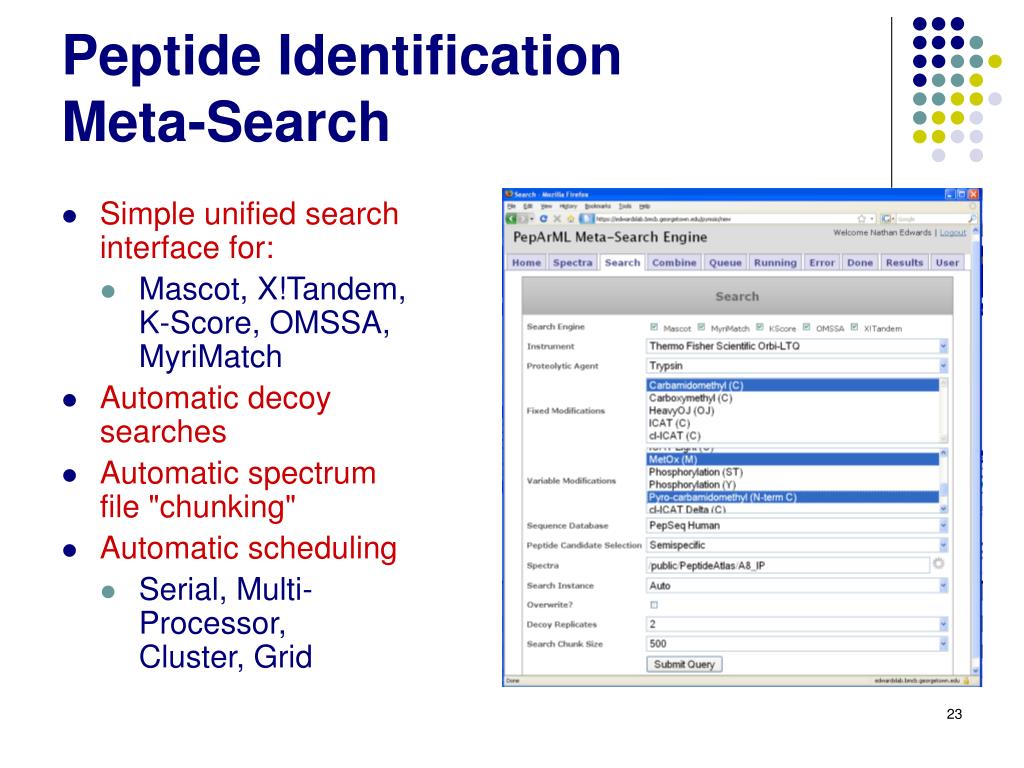Click the Firefox home icon
Screen dimensions: 1024x768
tap(570, 219)
